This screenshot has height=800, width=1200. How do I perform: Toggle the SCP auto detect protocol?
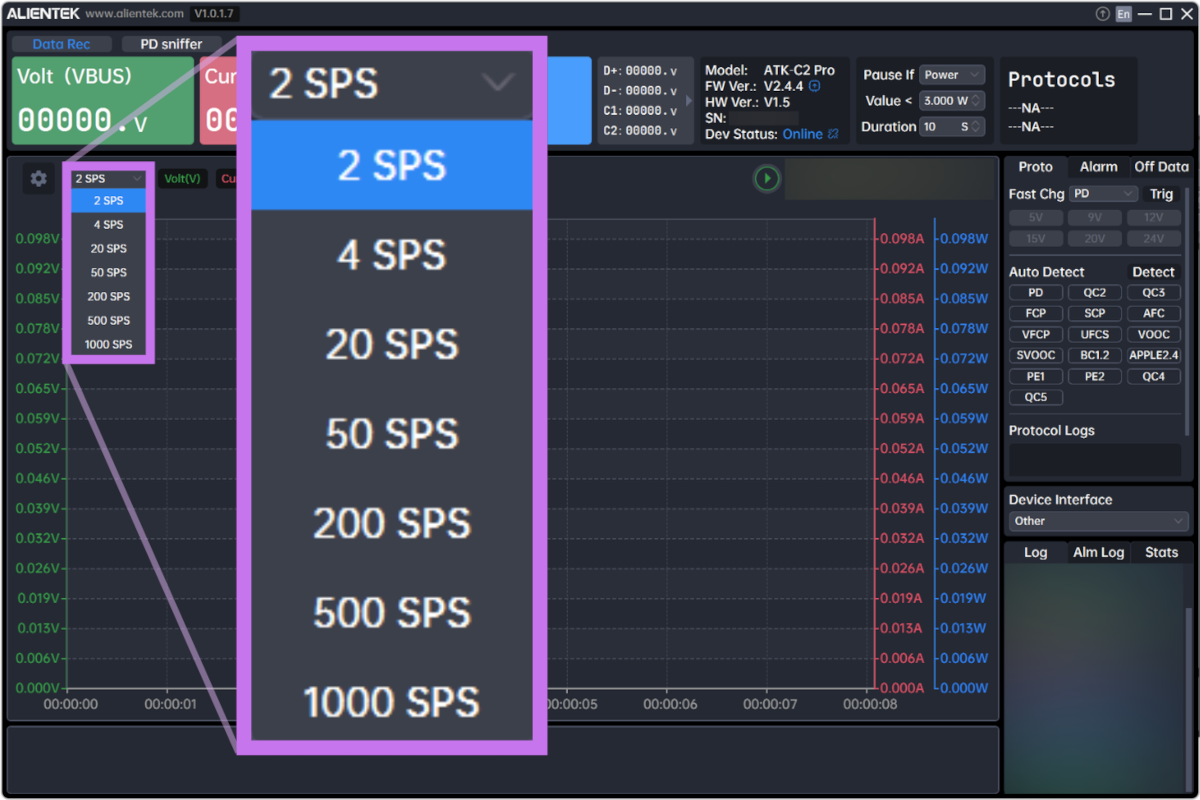(1094, 314)
